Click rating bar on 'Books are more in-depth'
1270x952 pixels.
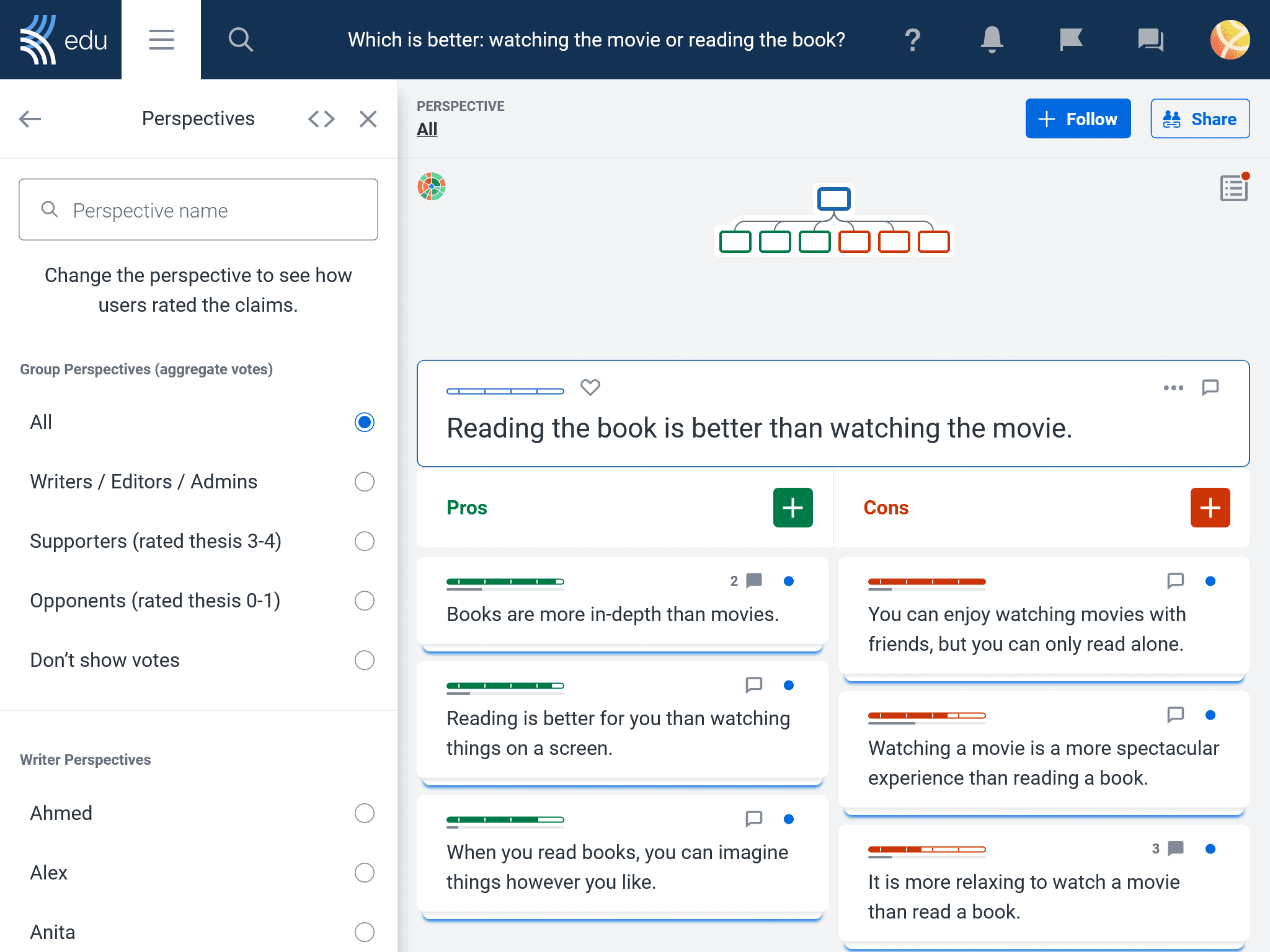tap(505, 582)
